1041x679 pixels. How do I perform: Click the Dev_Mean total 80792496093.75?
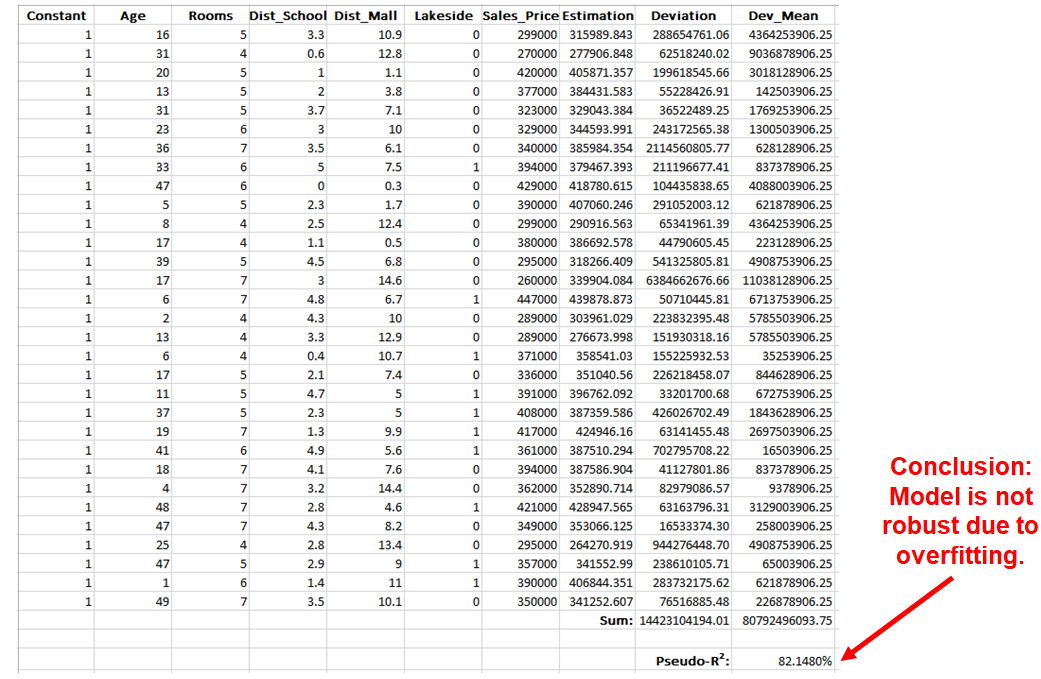click(x=784, y=620)
